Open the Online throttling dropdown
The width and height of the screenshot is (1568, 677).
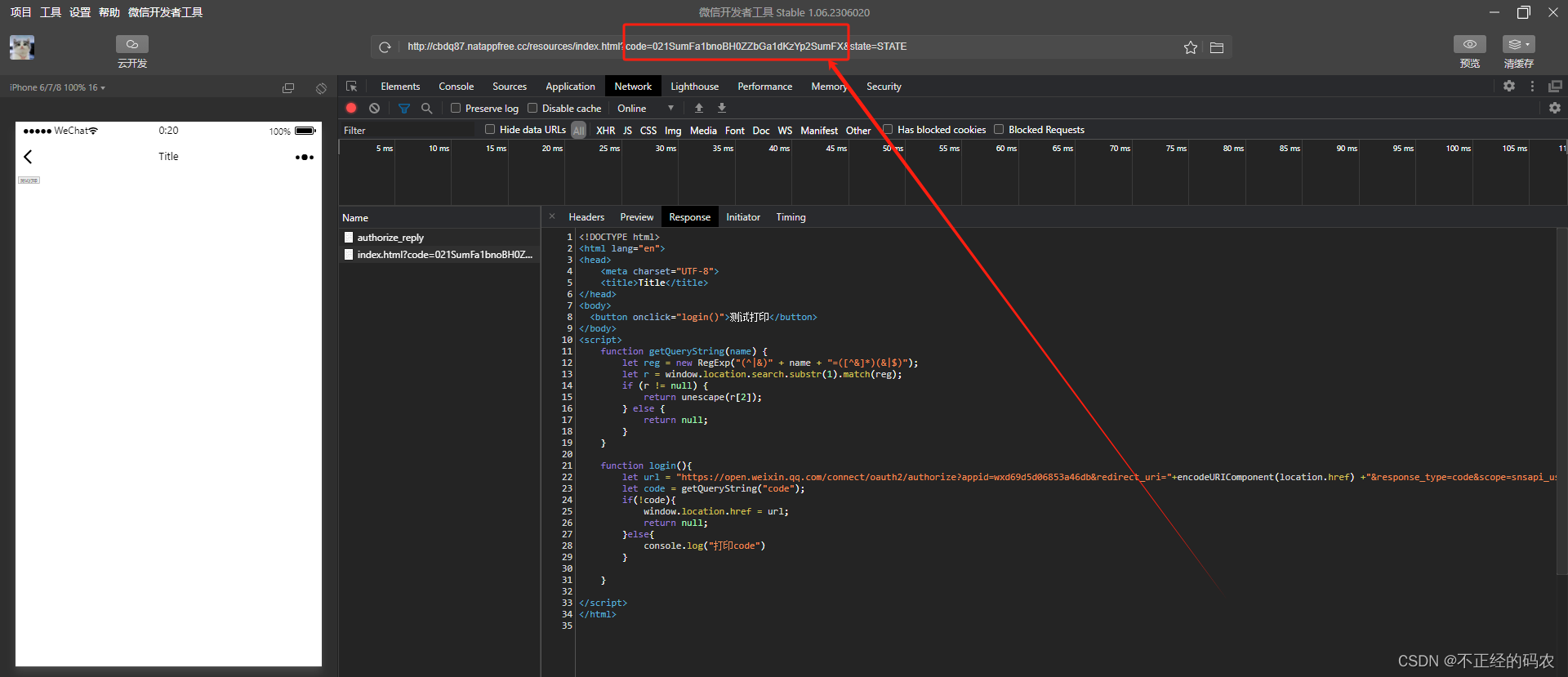click(x=645, y=108)
